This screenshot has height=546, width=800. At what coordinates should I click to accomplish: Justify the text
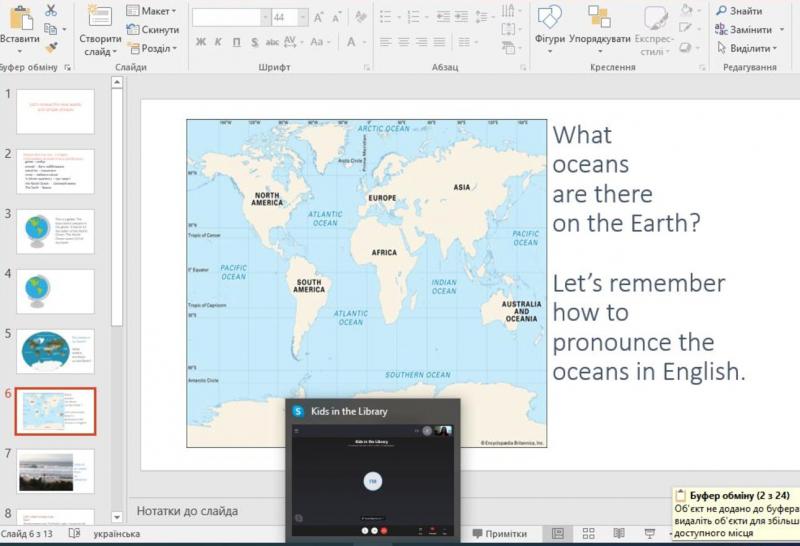click(x=439, y=42)
